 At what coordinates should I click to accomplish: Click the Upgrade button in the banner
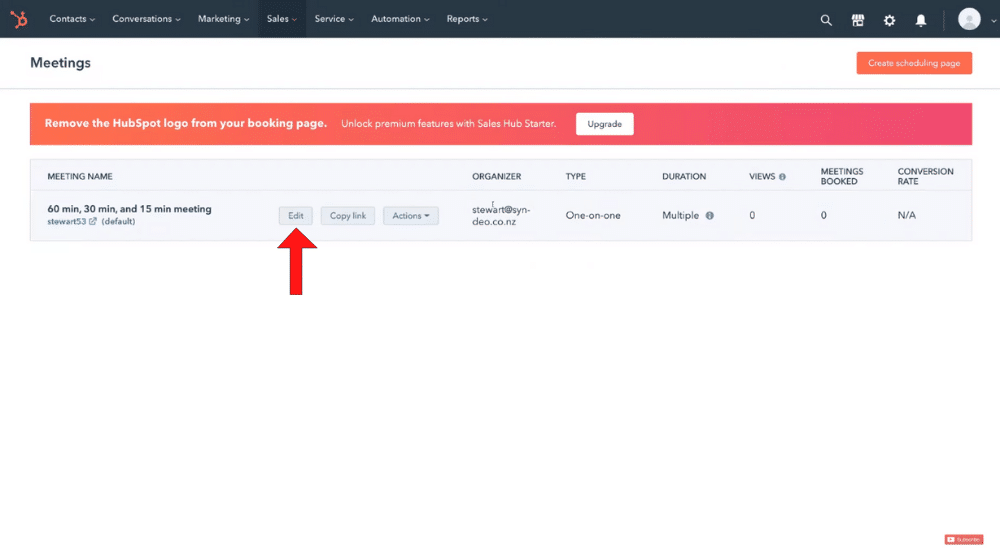pos(605,124)
